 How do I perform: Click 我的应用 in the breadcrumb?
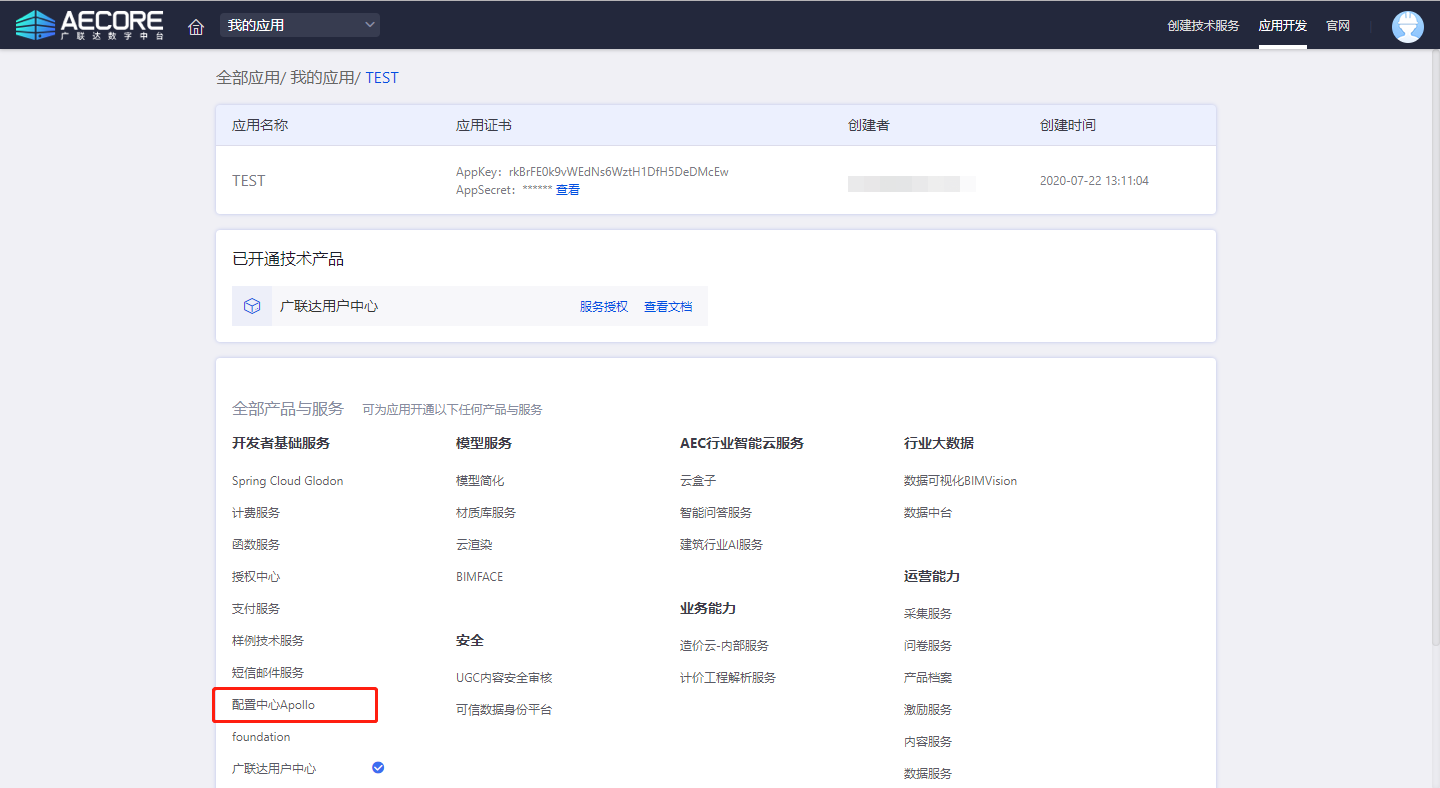pos(322,78)
